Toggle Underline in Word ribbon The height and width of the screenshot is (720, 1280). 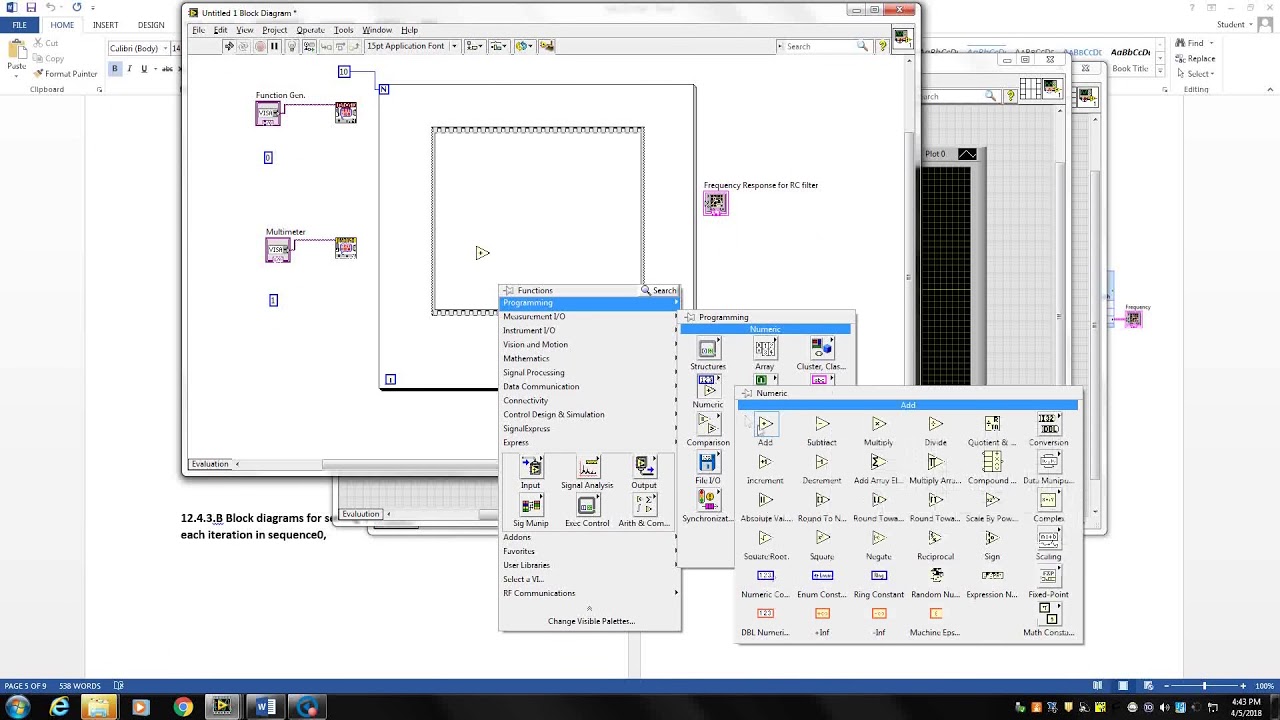144,69
